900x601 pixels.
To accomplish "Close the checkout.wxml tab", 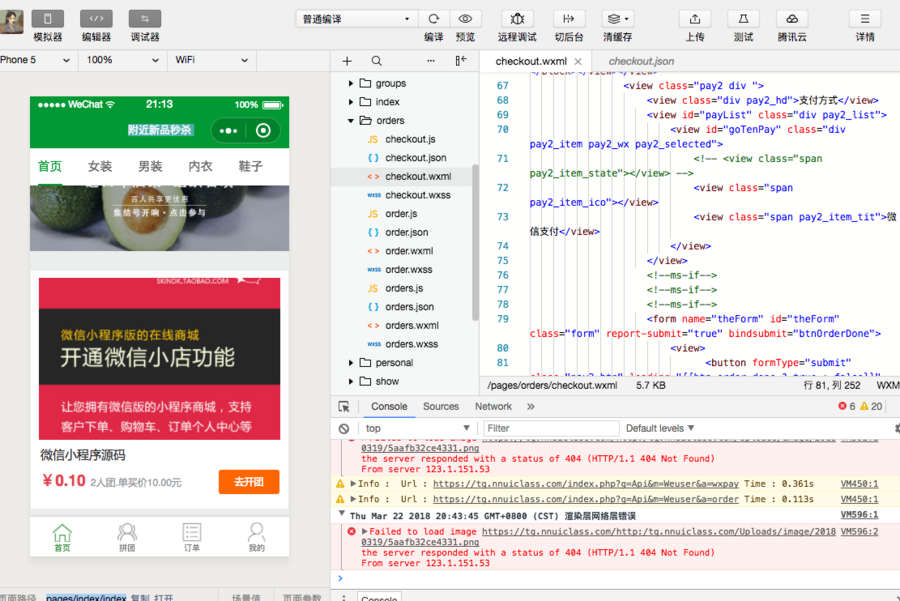I will pos(578,61).
